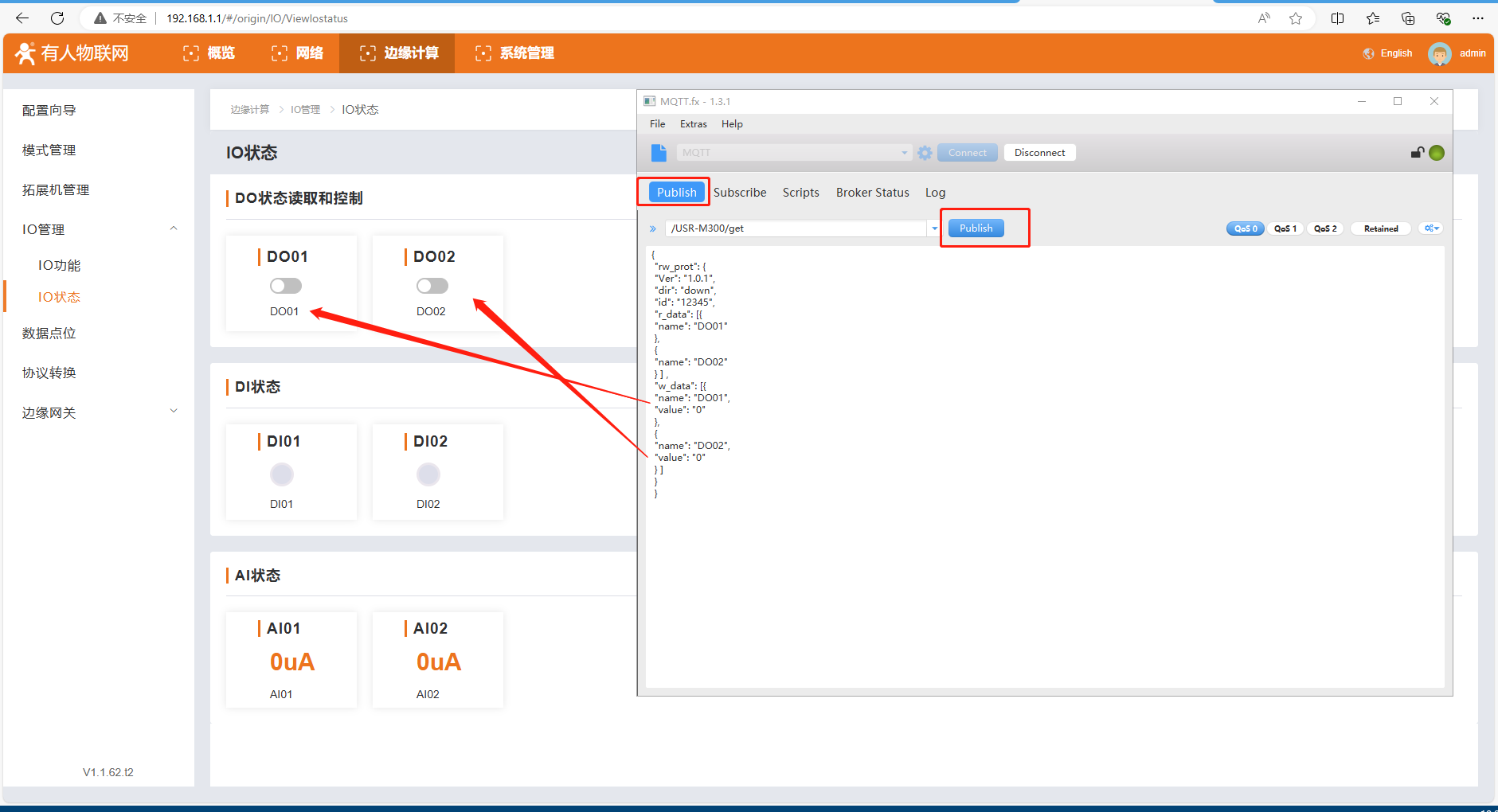Screen dimensions: 1498x812
Task: Click inside the JSON message payload area
Action: coord(1045,467)
